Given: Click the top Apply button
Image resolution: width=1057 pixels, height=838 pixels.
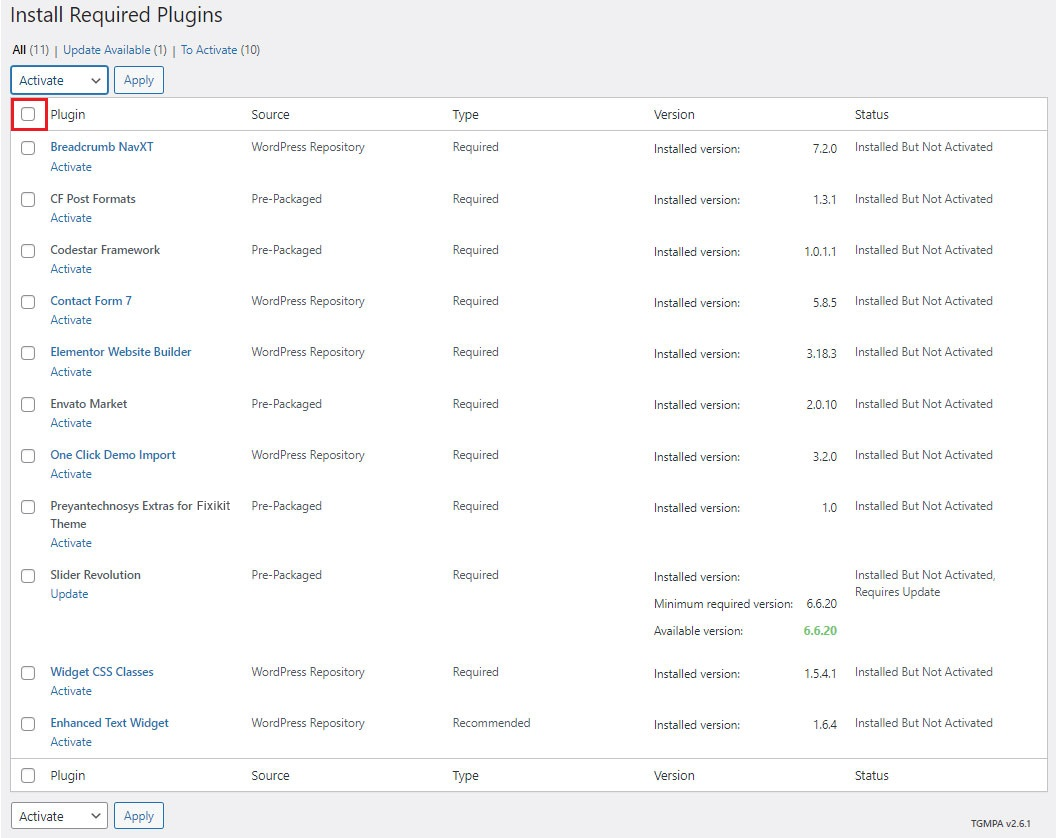Looking at the screenshot, I should (139, 80).
